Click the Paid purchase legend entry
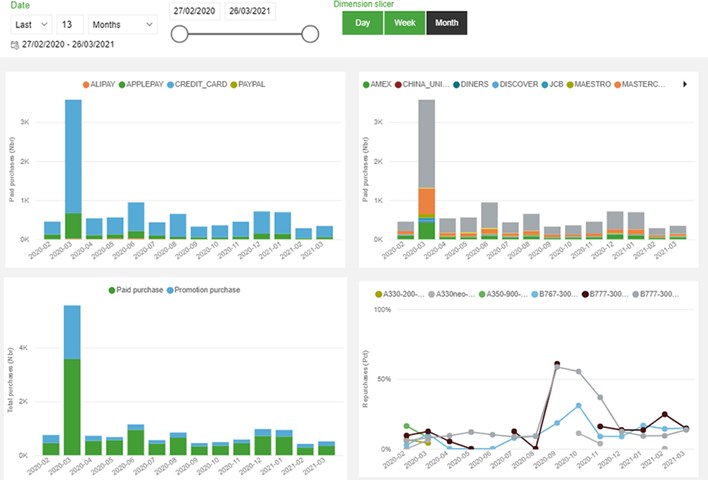Viewport: 708px width, 480px height. coord(135,290)
